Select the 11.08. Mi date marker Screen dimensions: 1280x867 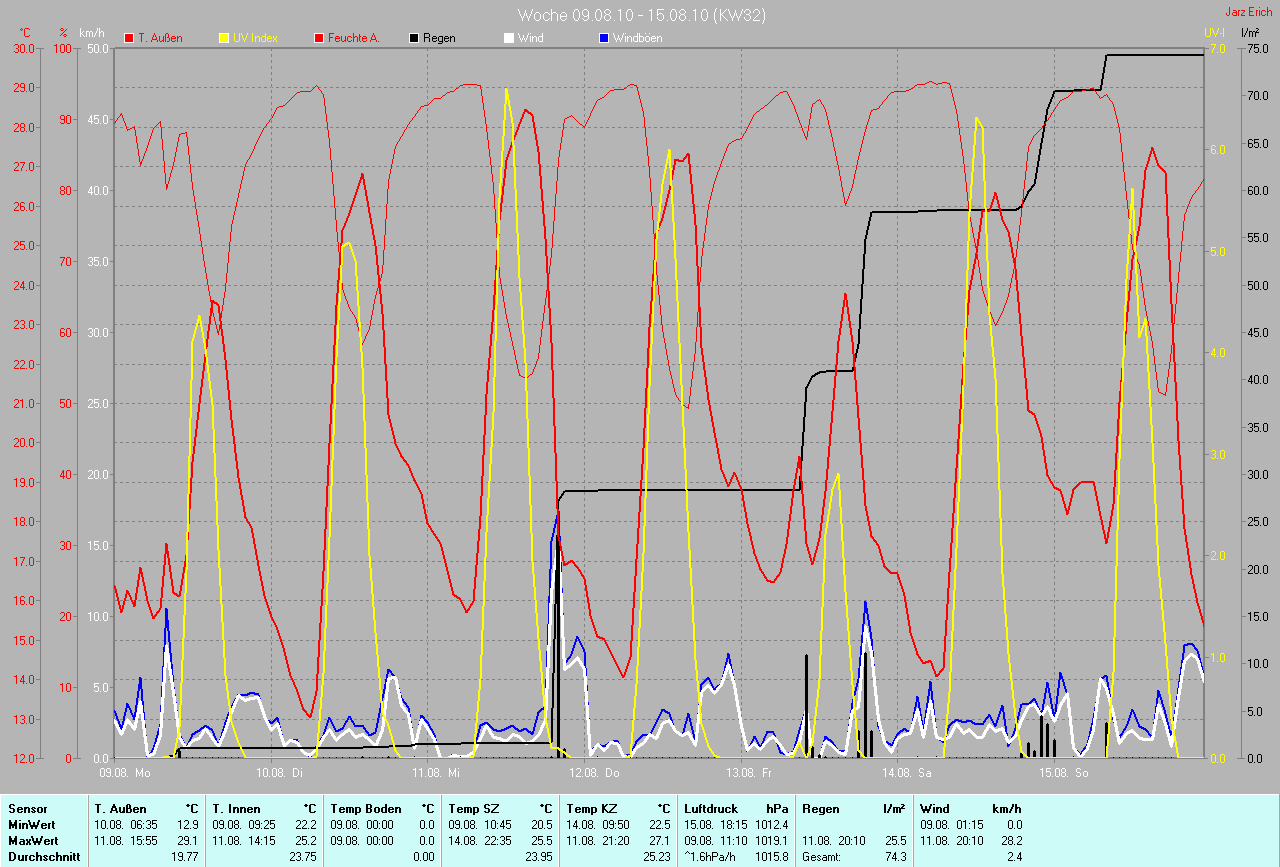click(439, 772)
